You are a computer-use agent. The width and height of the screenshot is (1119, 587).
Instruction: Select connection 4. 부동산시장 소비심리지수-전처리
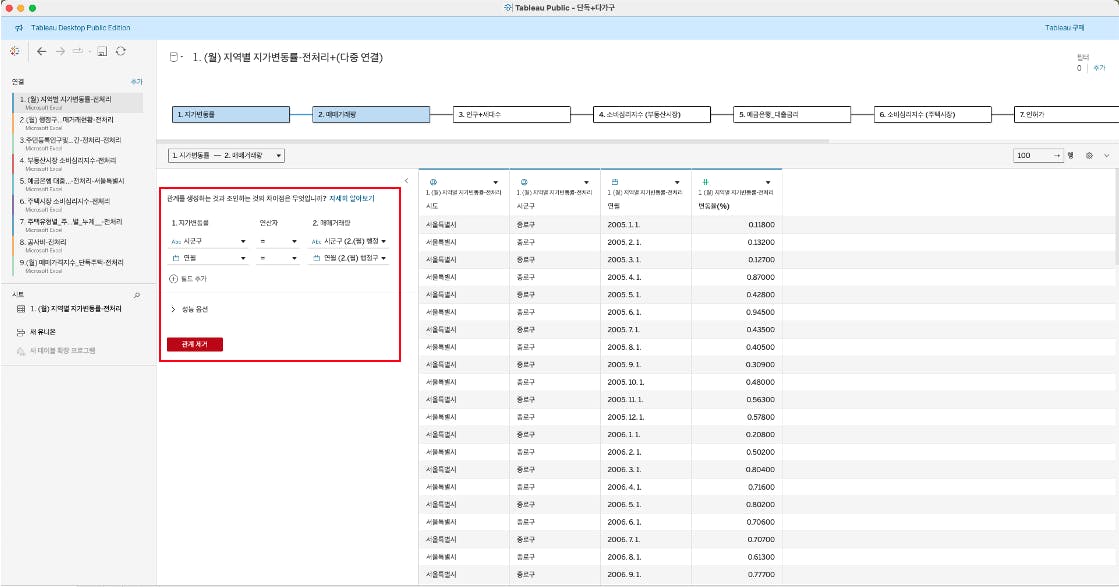point(77,163)
